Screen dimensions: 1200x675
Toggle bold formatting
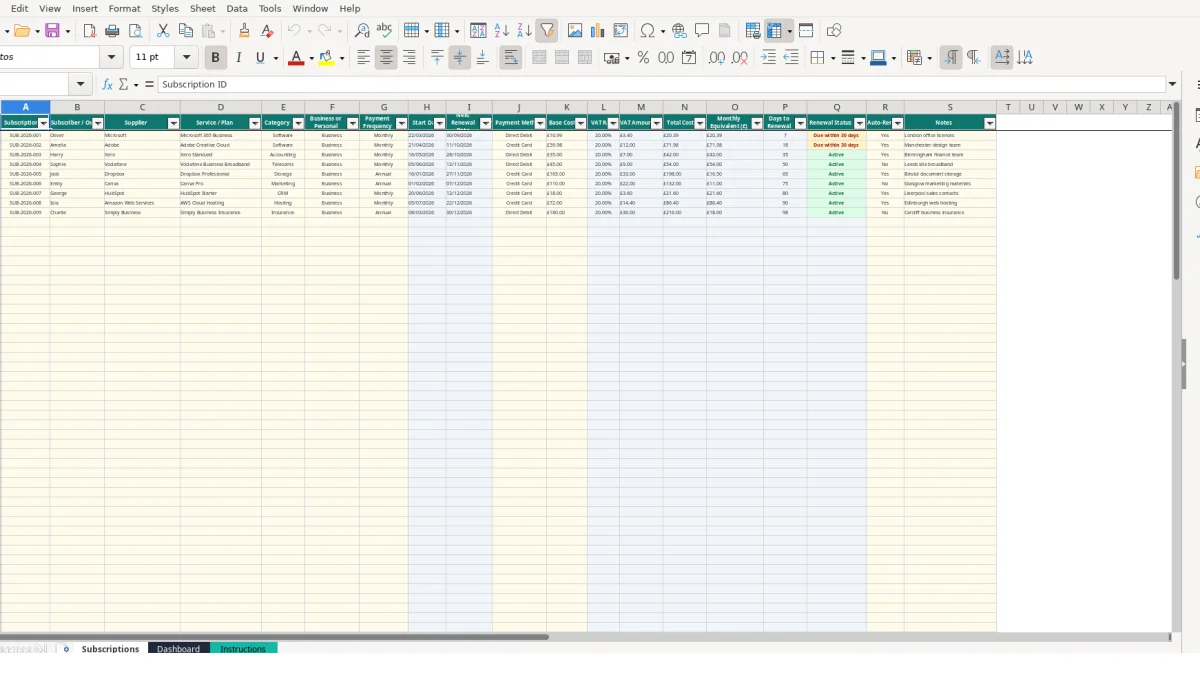[215, 58]
